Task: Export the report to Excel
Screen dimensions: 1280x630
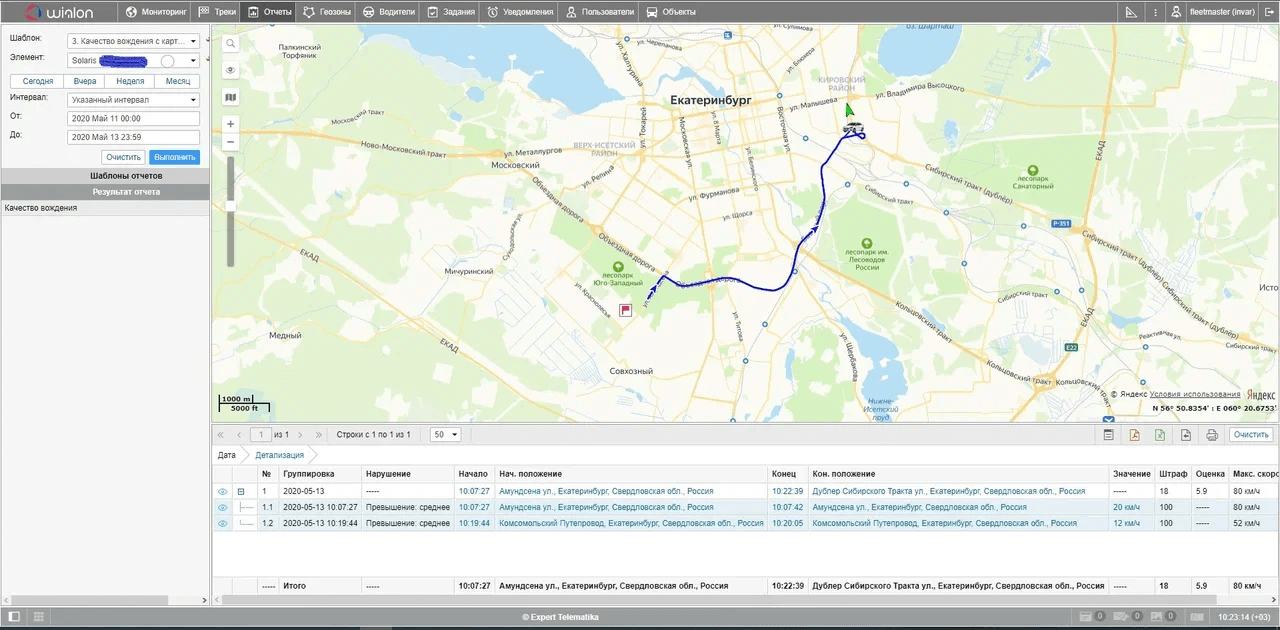Action: click(x=1160, y=435)
